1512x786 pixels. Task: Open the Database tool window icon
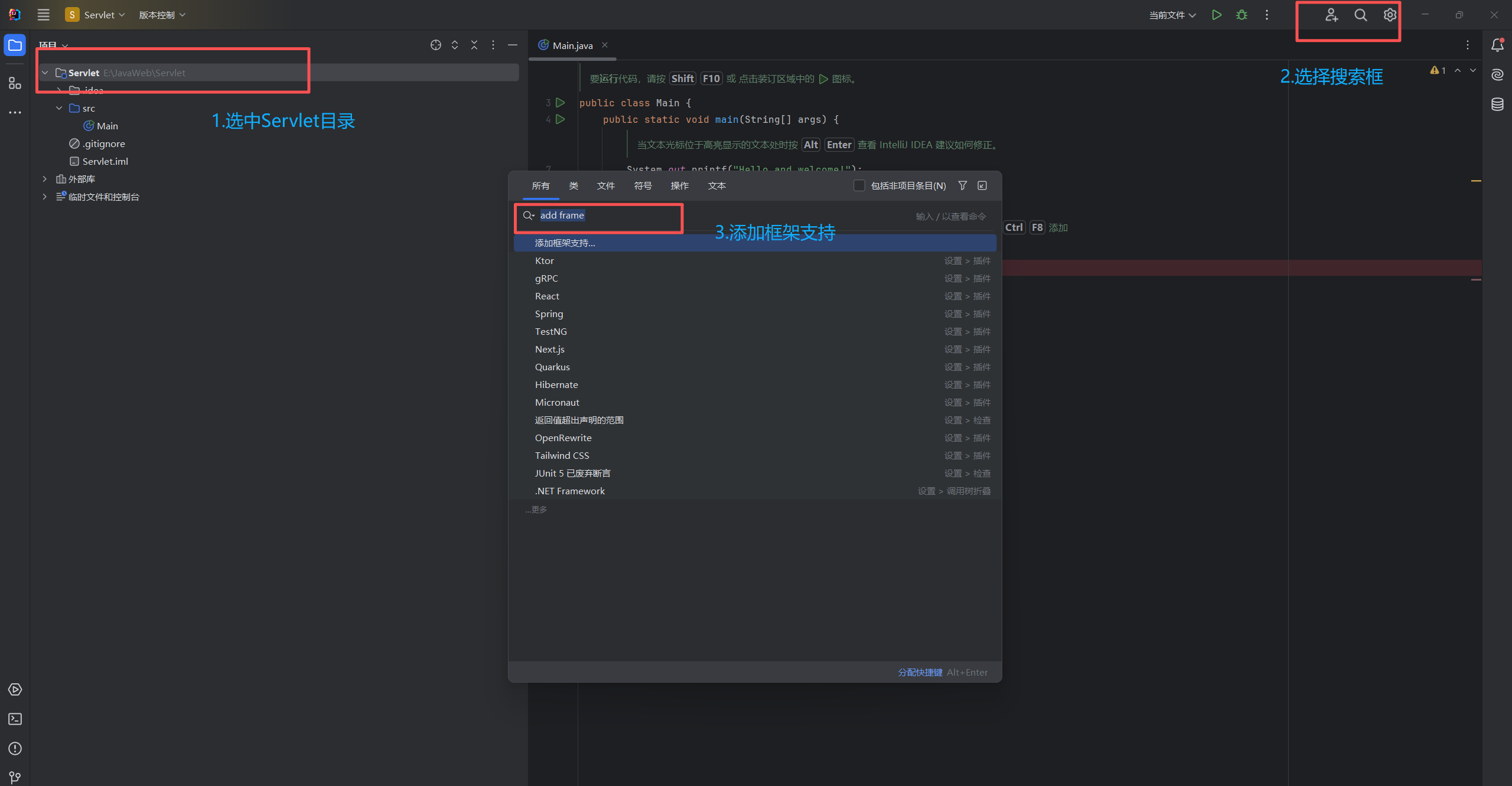(x=1497, y=105)
